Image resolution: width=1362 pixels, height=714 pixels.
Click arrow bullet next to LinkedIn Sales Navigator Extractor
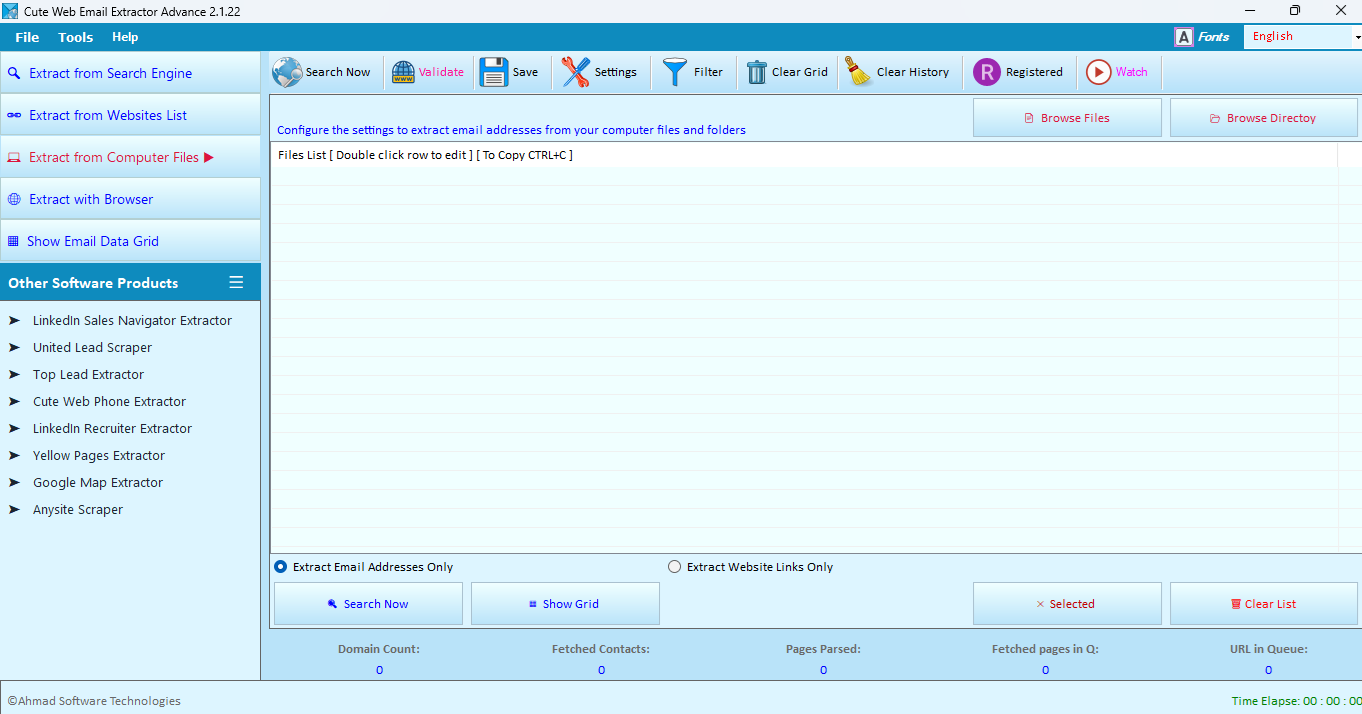pos(14,320)
